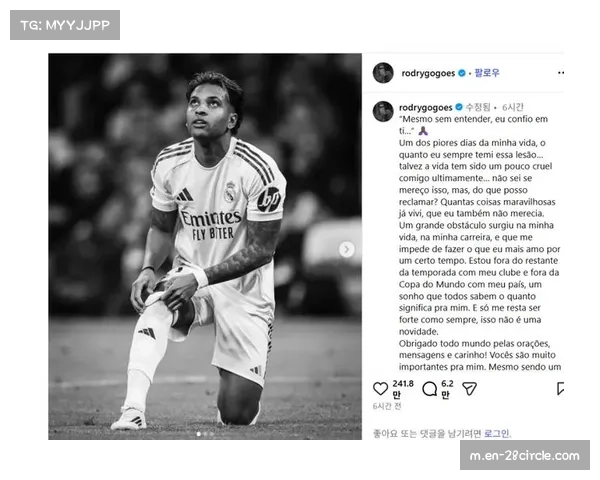
Task: Open the 로그인 login link
Action: (x=496, y=433)
